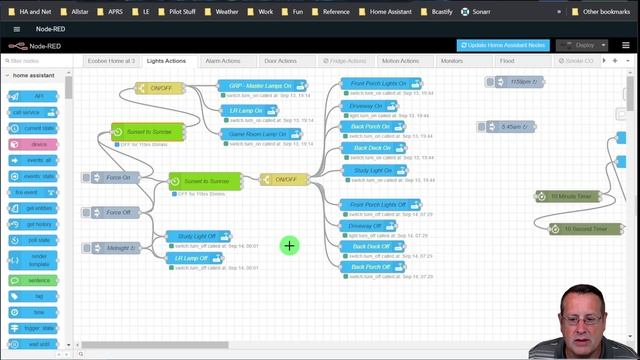Open the Pilot Stuff bookmarks folder
The height and width of the screenshot is (360, 640).
point(177,12)
